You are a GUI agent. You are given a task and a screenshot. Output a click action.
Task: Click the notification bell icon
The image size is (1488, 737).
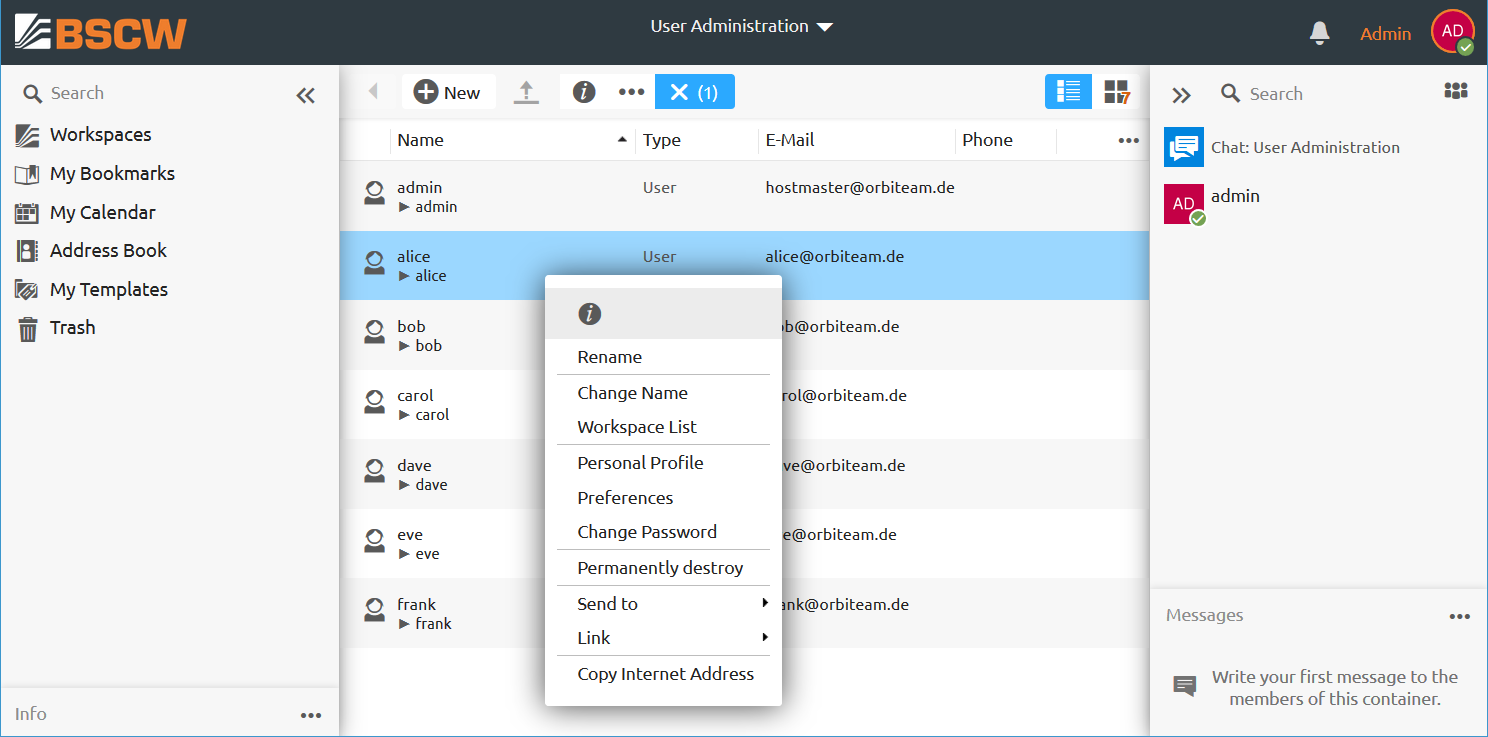[1319, 33]
